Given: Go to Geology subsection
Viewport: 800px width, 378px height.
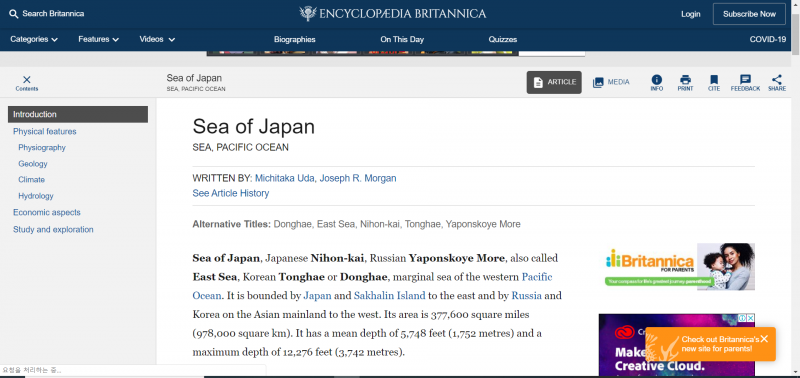Looking at the screenshot, I should coord(33,164).
